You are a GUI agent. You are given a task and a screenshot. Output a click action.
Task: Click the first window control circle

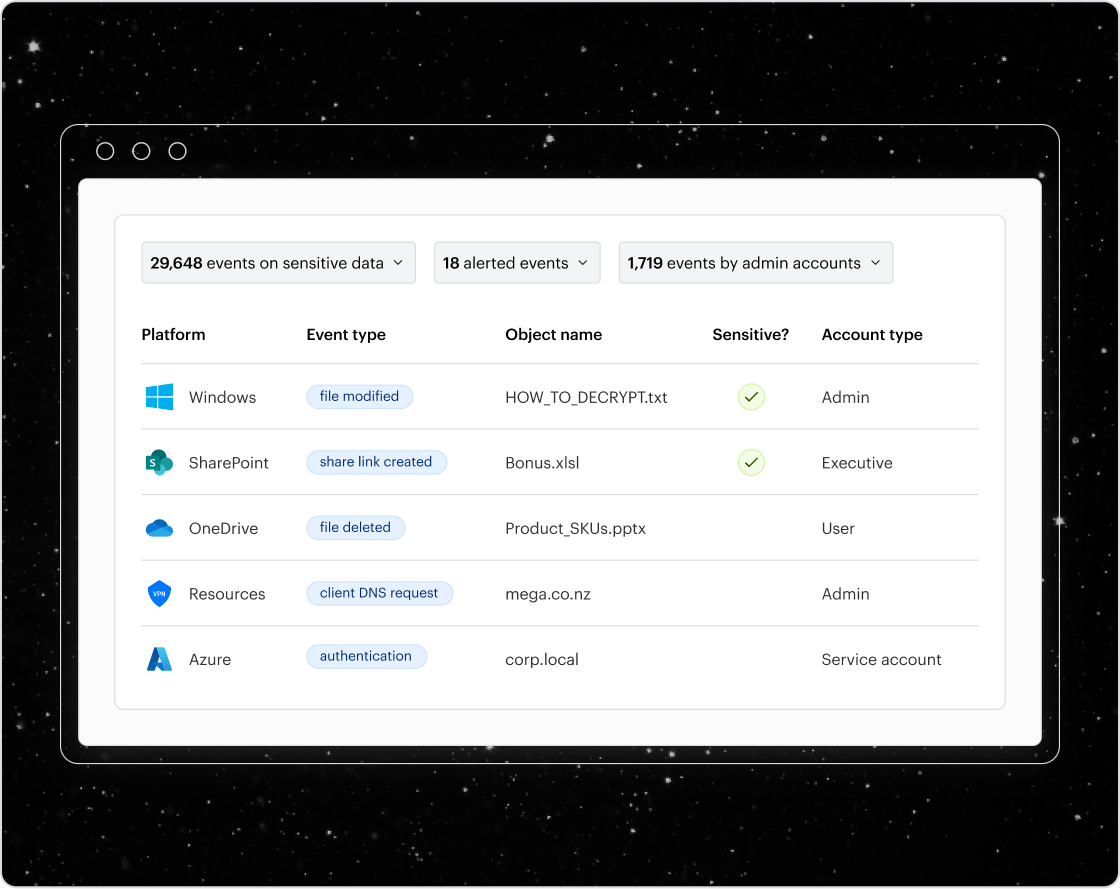[x=105, y=151]
